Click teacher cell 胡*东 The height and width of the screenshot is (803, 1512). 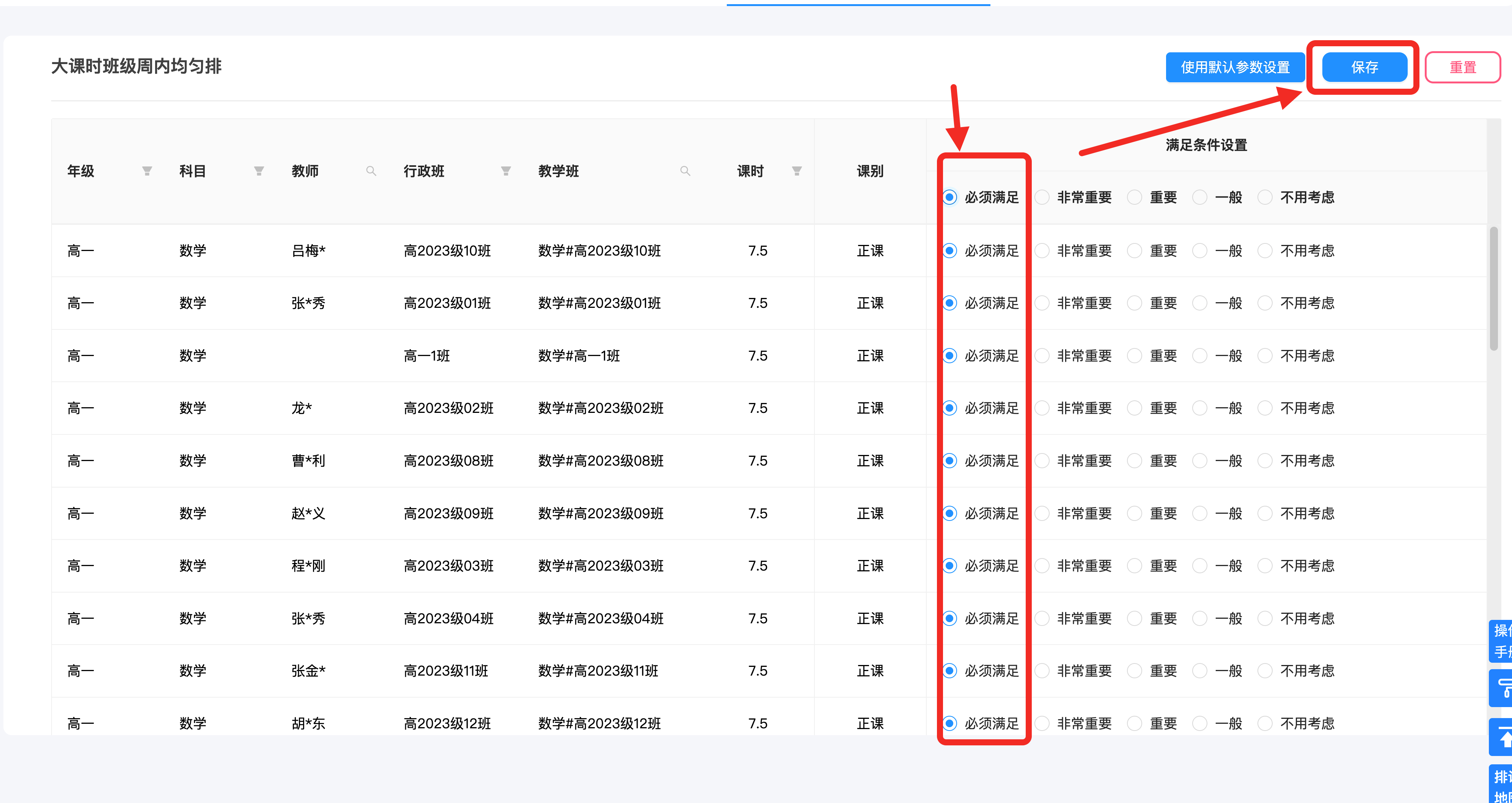pos(309,723)
